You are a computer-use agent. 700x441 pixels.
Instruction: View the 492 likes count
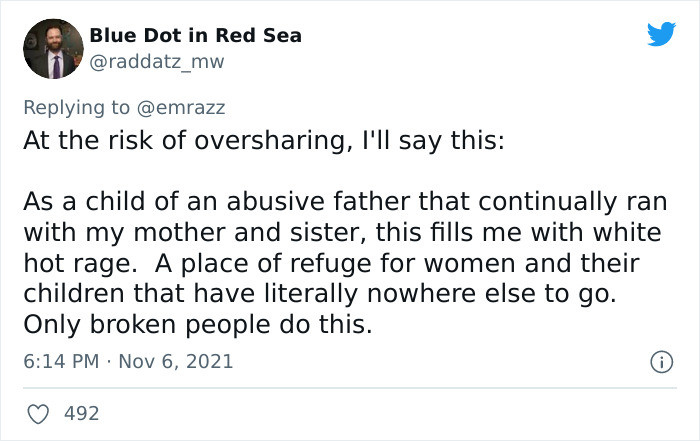[82, 412]
